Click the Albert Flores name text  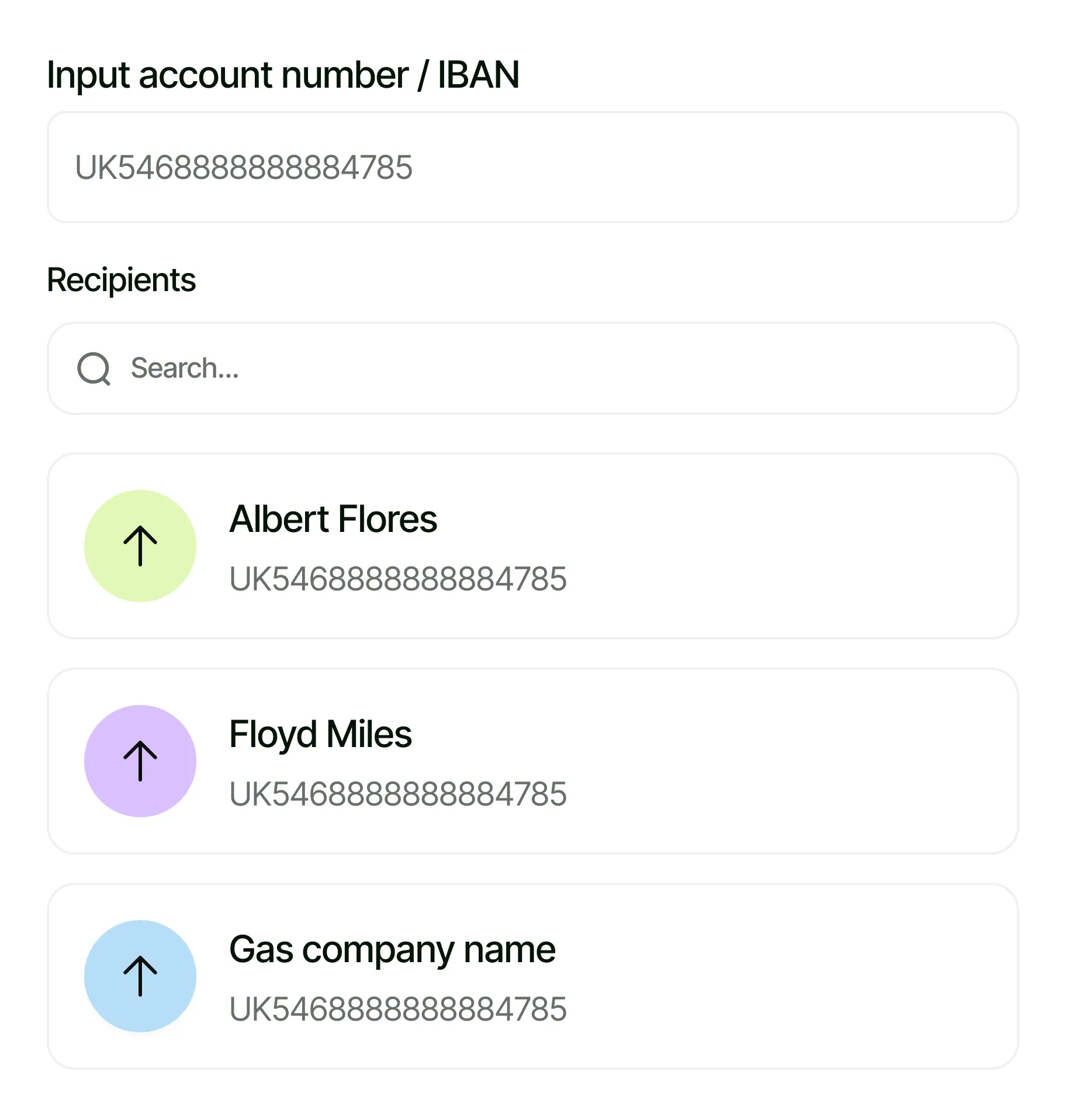[333, 519]
